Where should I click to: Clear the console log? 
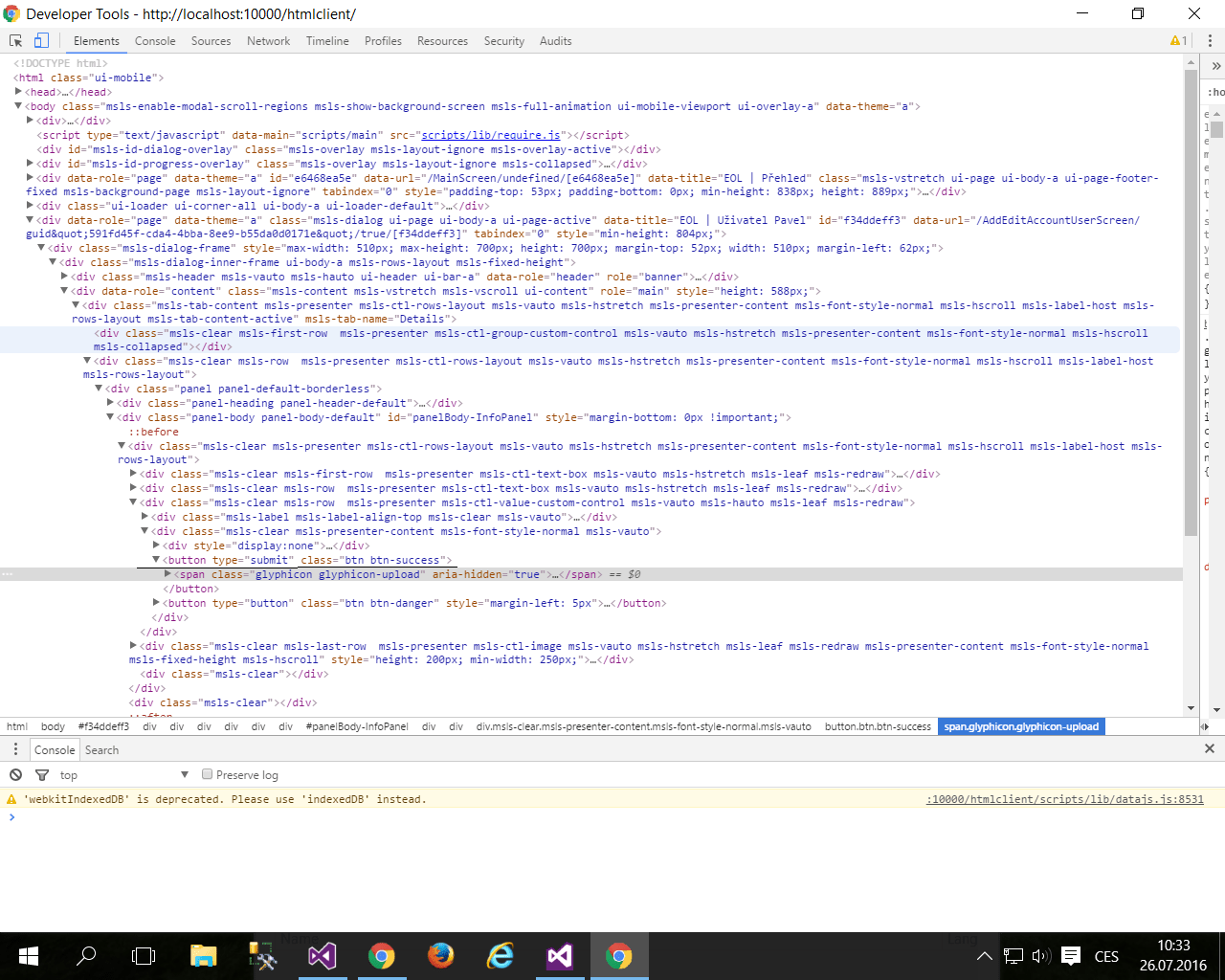(x=15, y=775)
